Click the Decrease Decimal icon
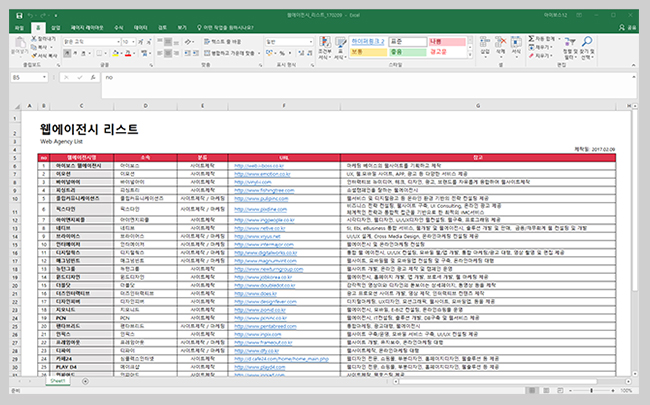This screenshot has height=405, width=650. click(x=309, y=53)
